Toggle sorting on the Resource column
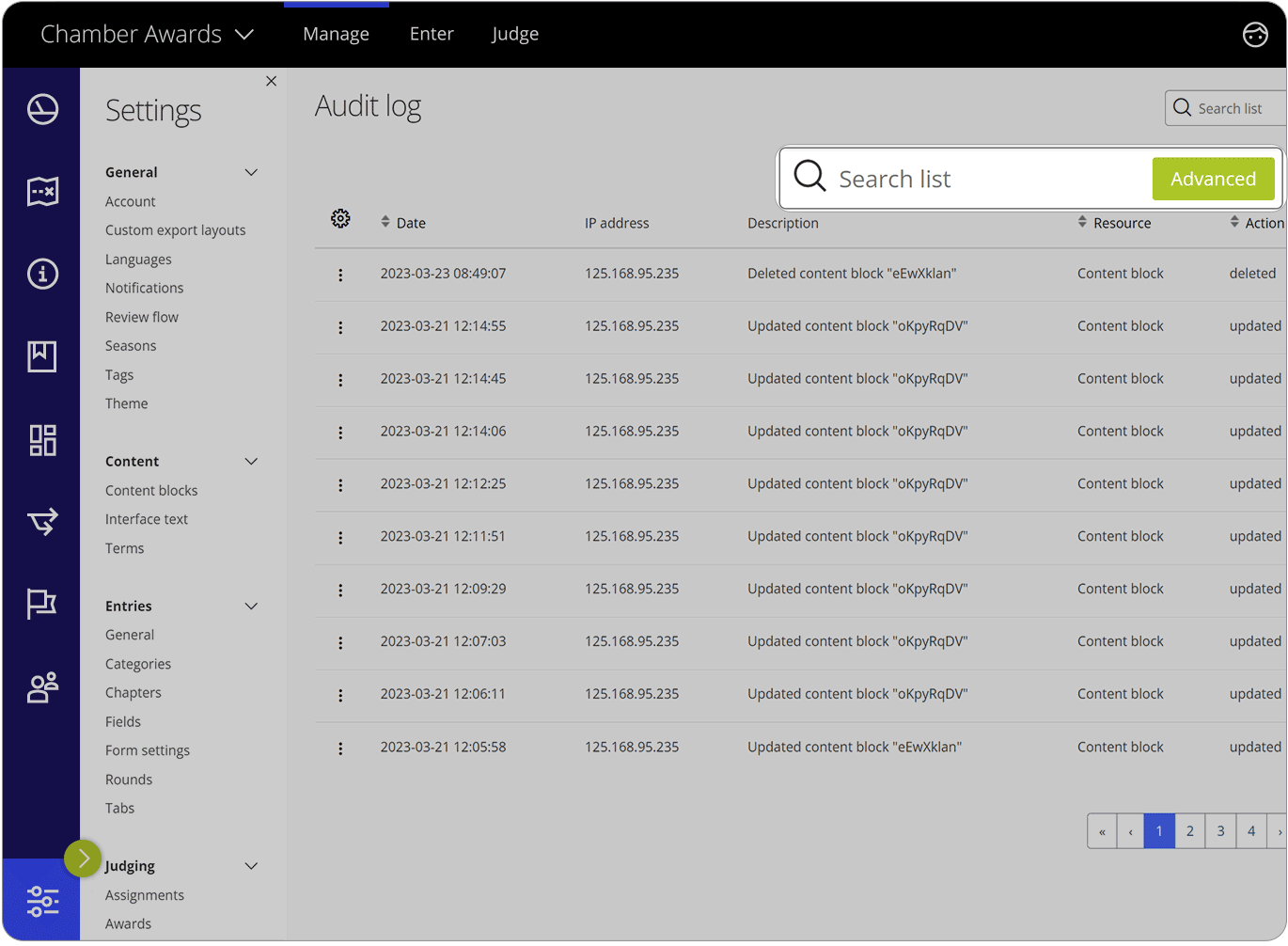Image resolution: width=1288 pixels, height=946 pixels. 1081,222
